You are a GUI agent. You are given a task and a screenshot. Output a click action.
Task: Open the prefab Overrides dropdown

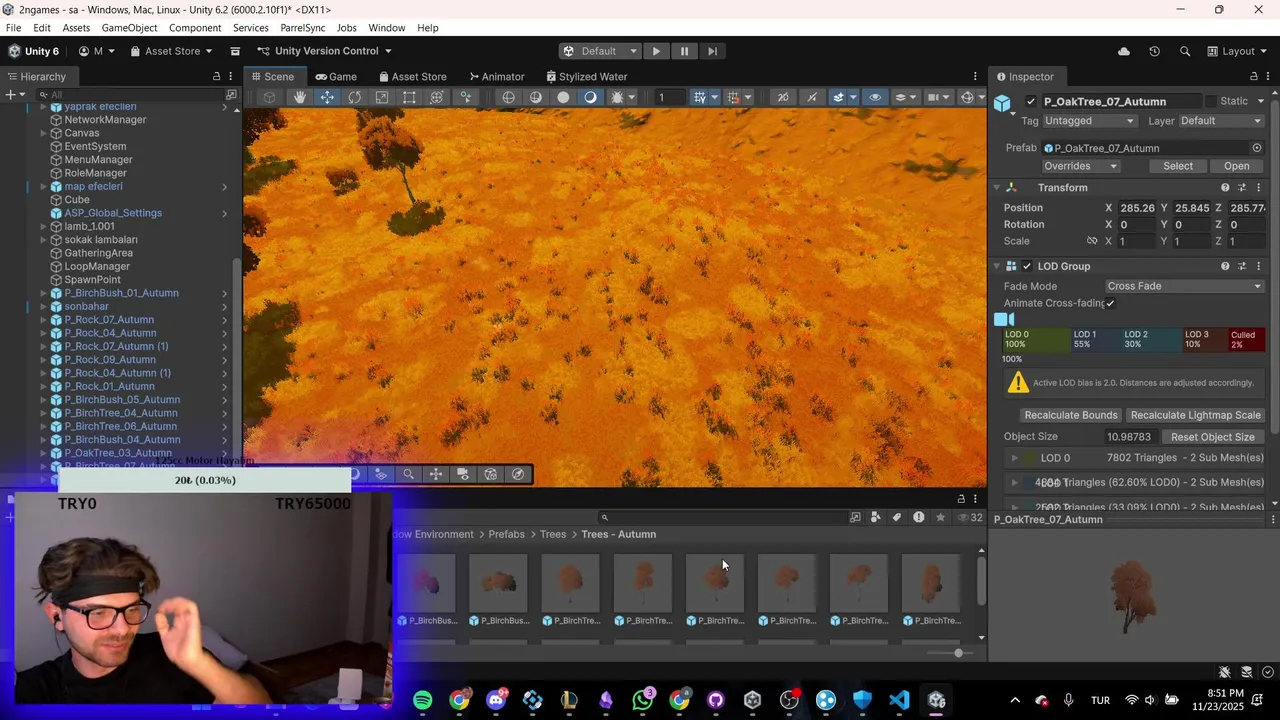coord(1080,166)
